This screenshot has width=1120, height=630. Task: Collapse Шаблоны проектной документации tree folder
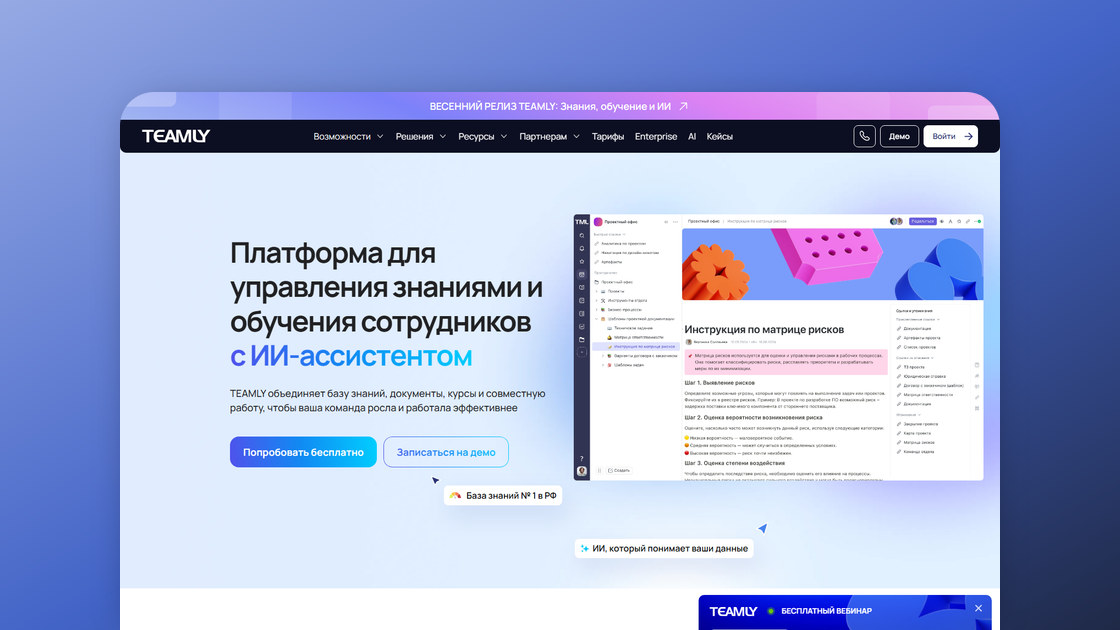[597, 319]
